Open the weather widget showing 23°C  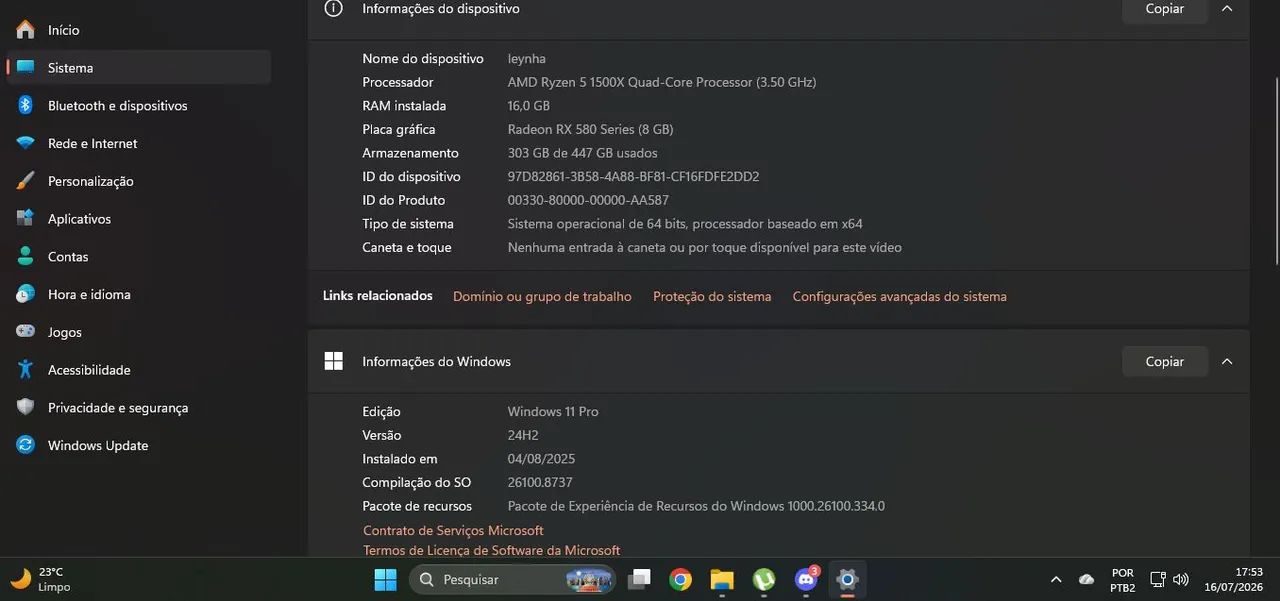click(42, 580)
